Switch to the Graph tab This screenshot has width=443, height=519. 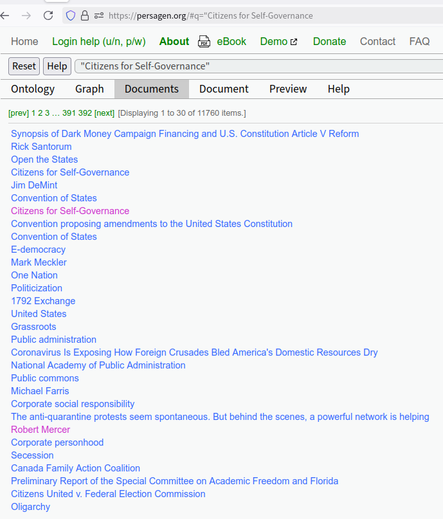click(89, 89)
